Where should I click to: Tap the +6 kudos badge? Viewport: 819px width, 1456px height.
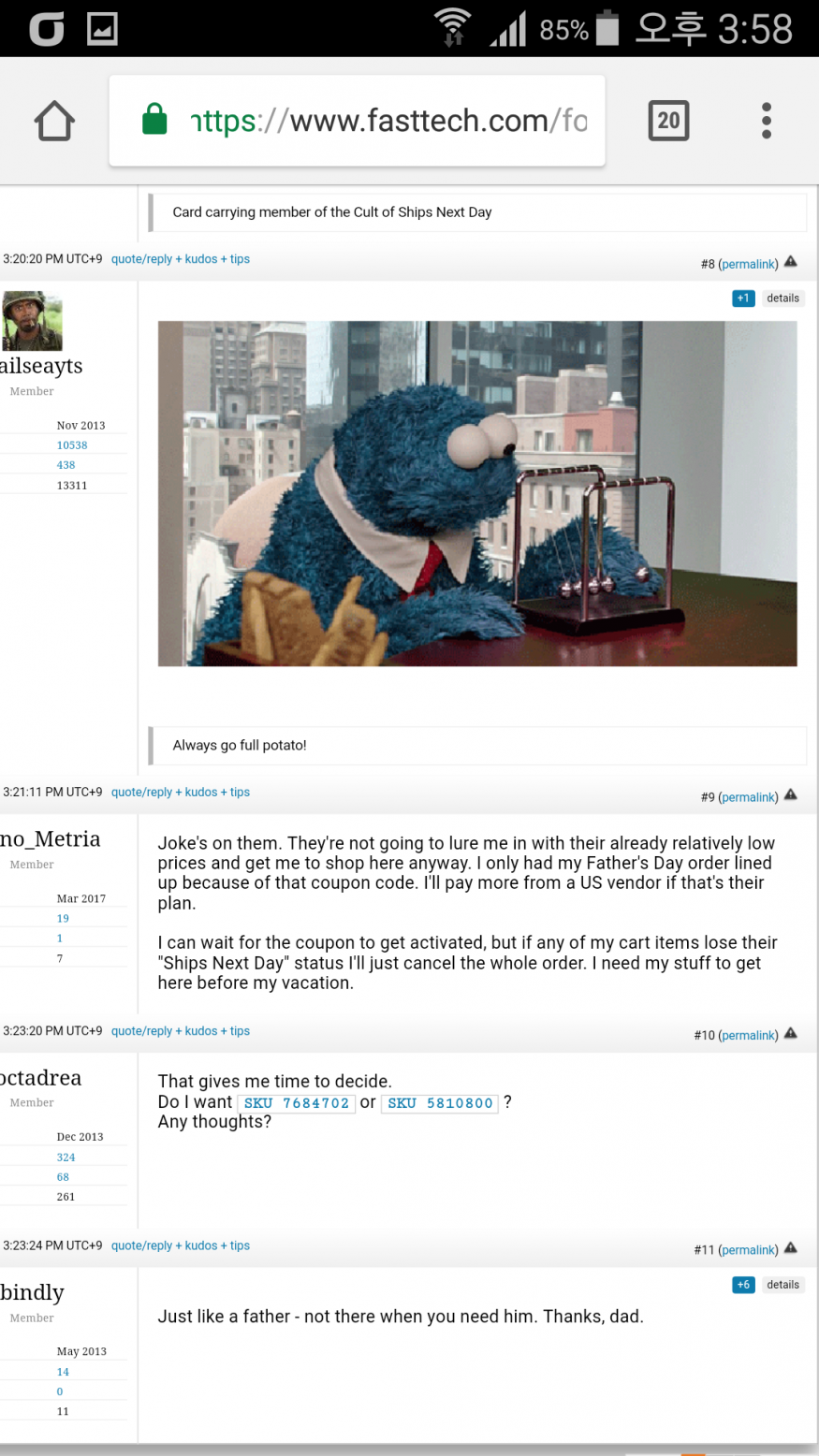click(x=743, y=1285)
